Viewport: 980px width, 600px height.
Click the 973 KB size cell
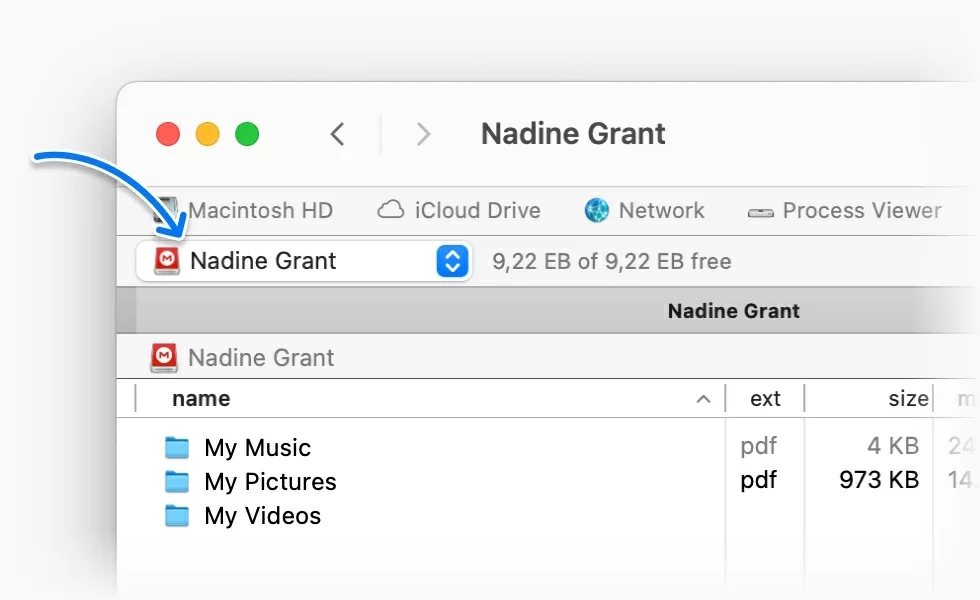[x=878, y=480]
